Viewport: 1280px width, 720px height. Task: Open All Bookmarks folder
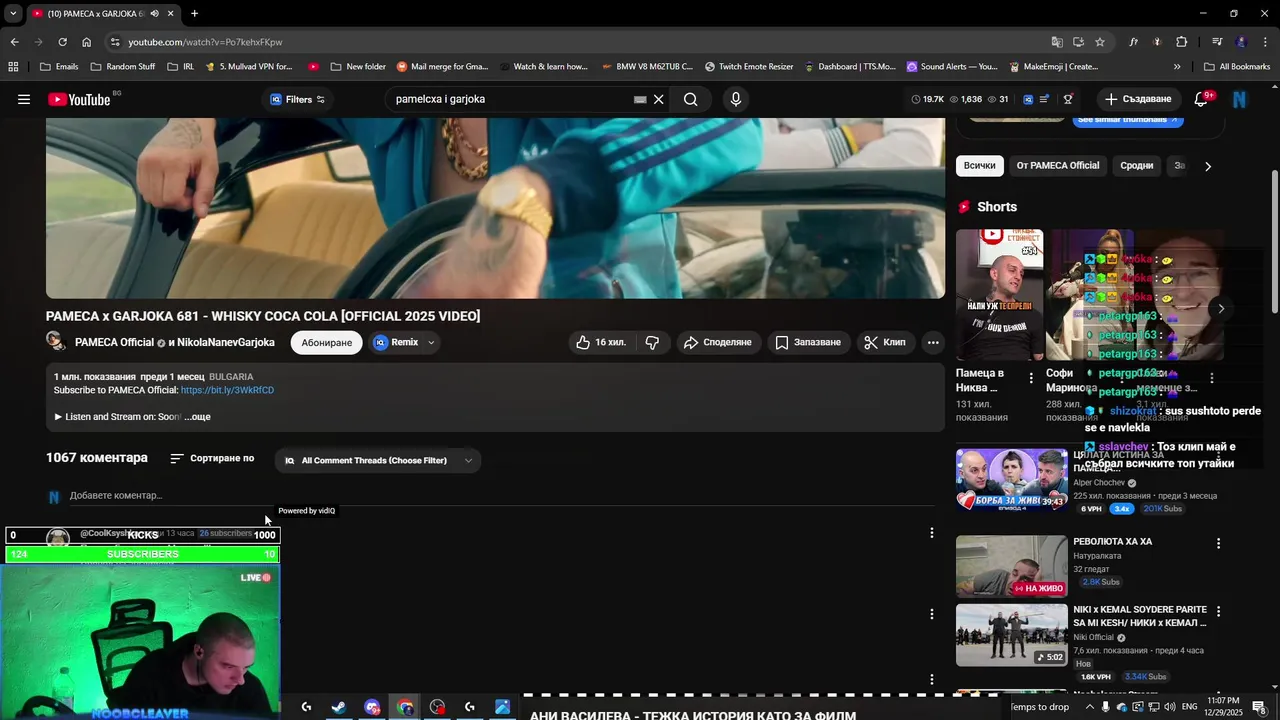[1237, 67]
